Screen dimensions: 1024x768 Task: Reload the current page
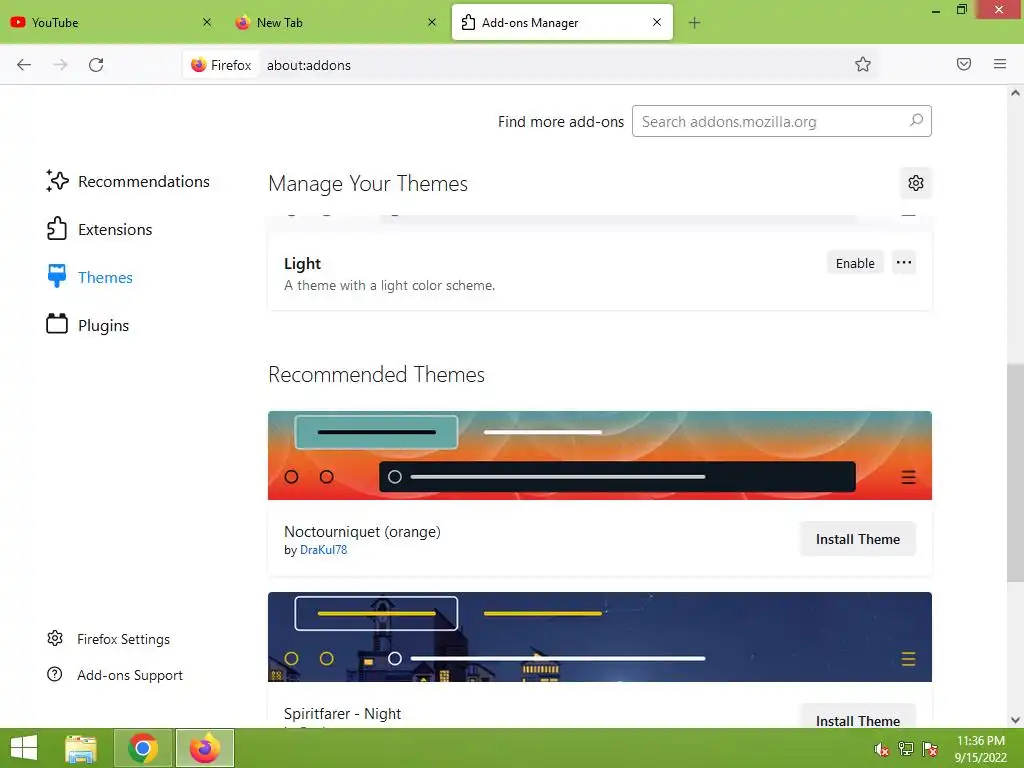[x=96, y=65]
